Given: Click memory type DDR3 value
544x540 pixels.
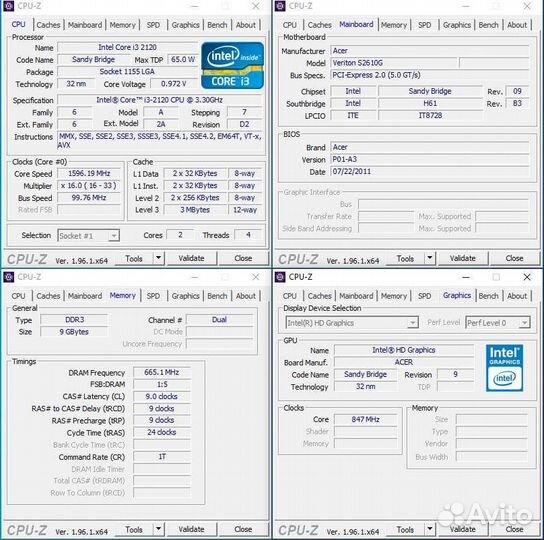Looking at the screenshot, I should [74, 320].
